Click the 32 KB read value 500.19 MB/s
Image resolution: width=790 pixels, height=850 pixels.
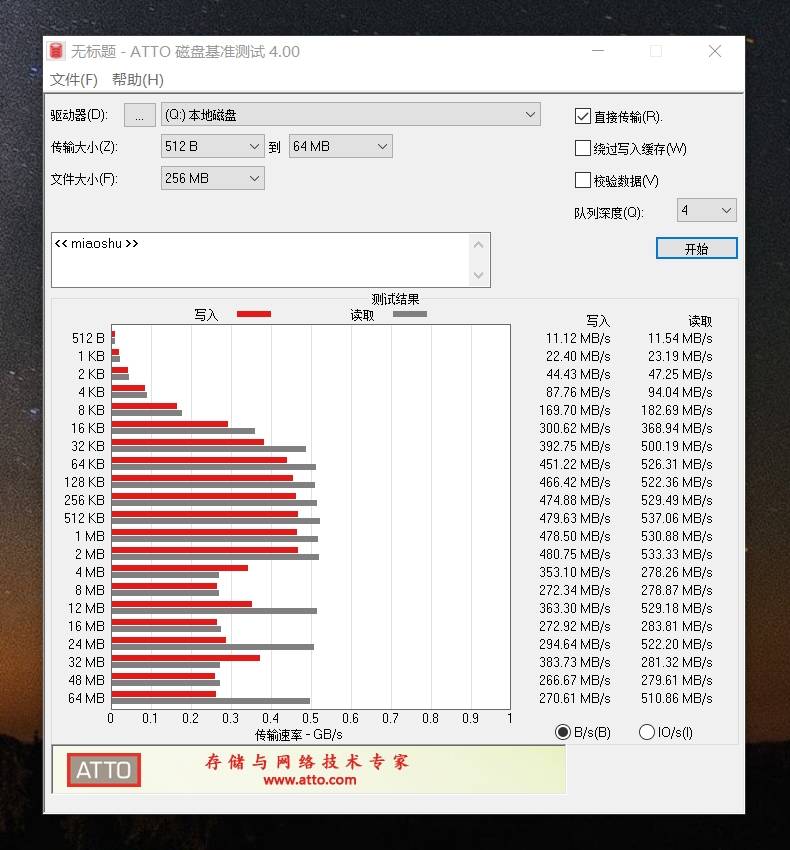677,446
